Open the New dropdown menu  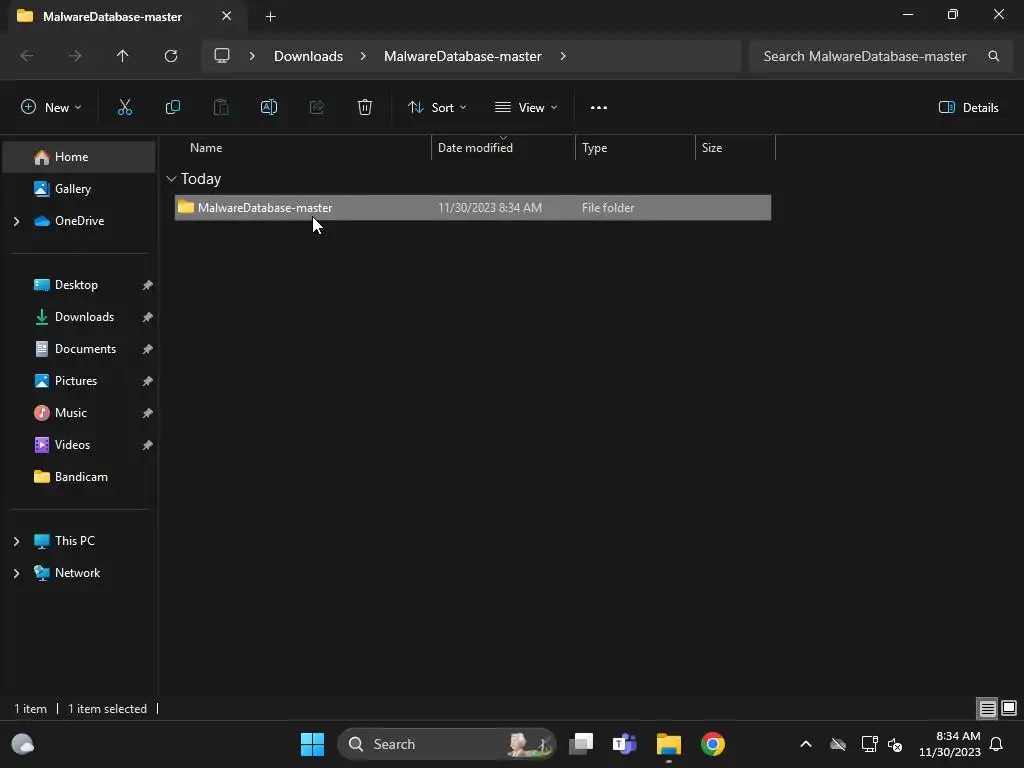[51, 108]
